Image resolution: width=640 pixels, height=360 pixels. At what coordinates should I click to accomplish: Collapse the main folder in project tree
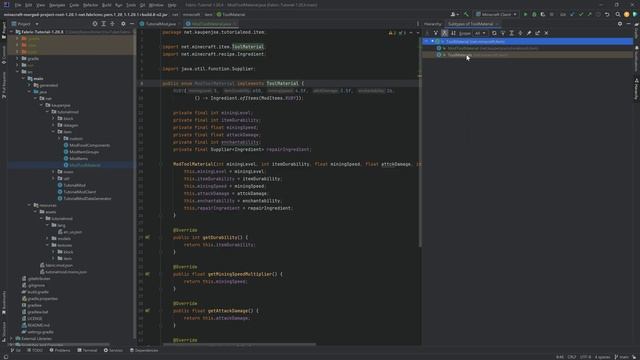tap(24, 78)
